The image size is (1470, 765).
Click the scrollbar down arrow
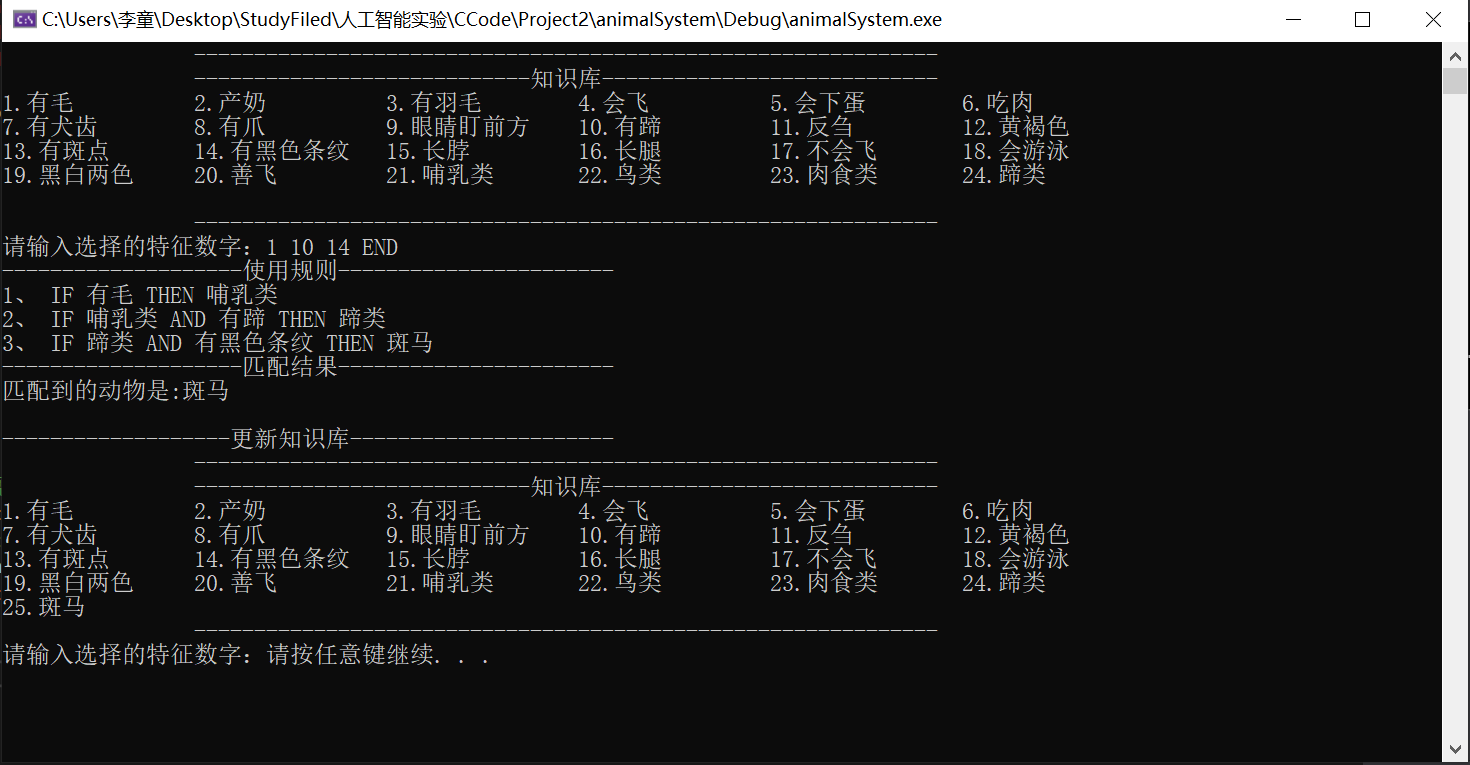pyautogui.click(x=1455, y=749)
